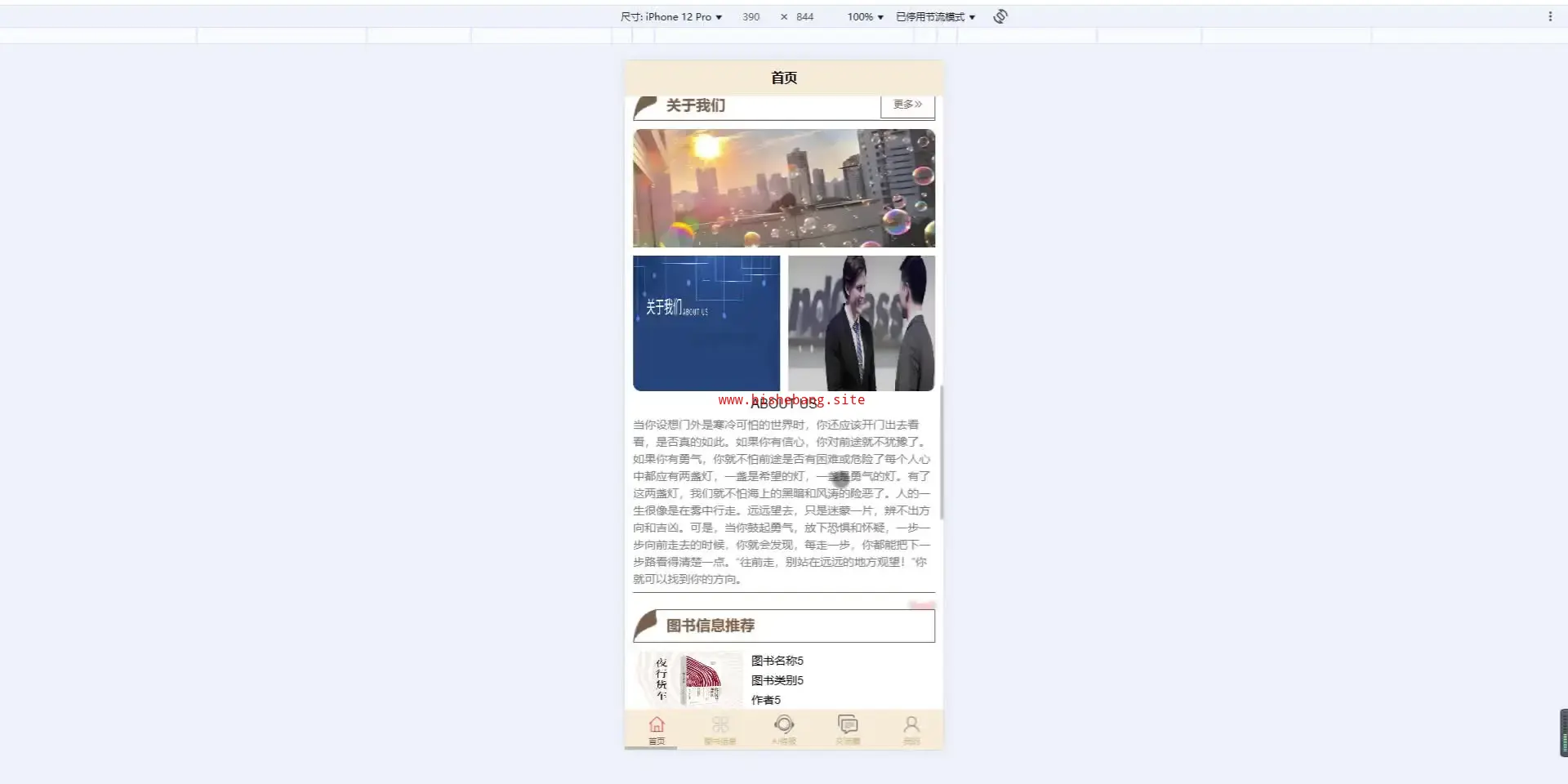Open the user profile tab icon
Image resolution: width=1568 pixels, height=784 pixels.
click(x=911, y=729)
